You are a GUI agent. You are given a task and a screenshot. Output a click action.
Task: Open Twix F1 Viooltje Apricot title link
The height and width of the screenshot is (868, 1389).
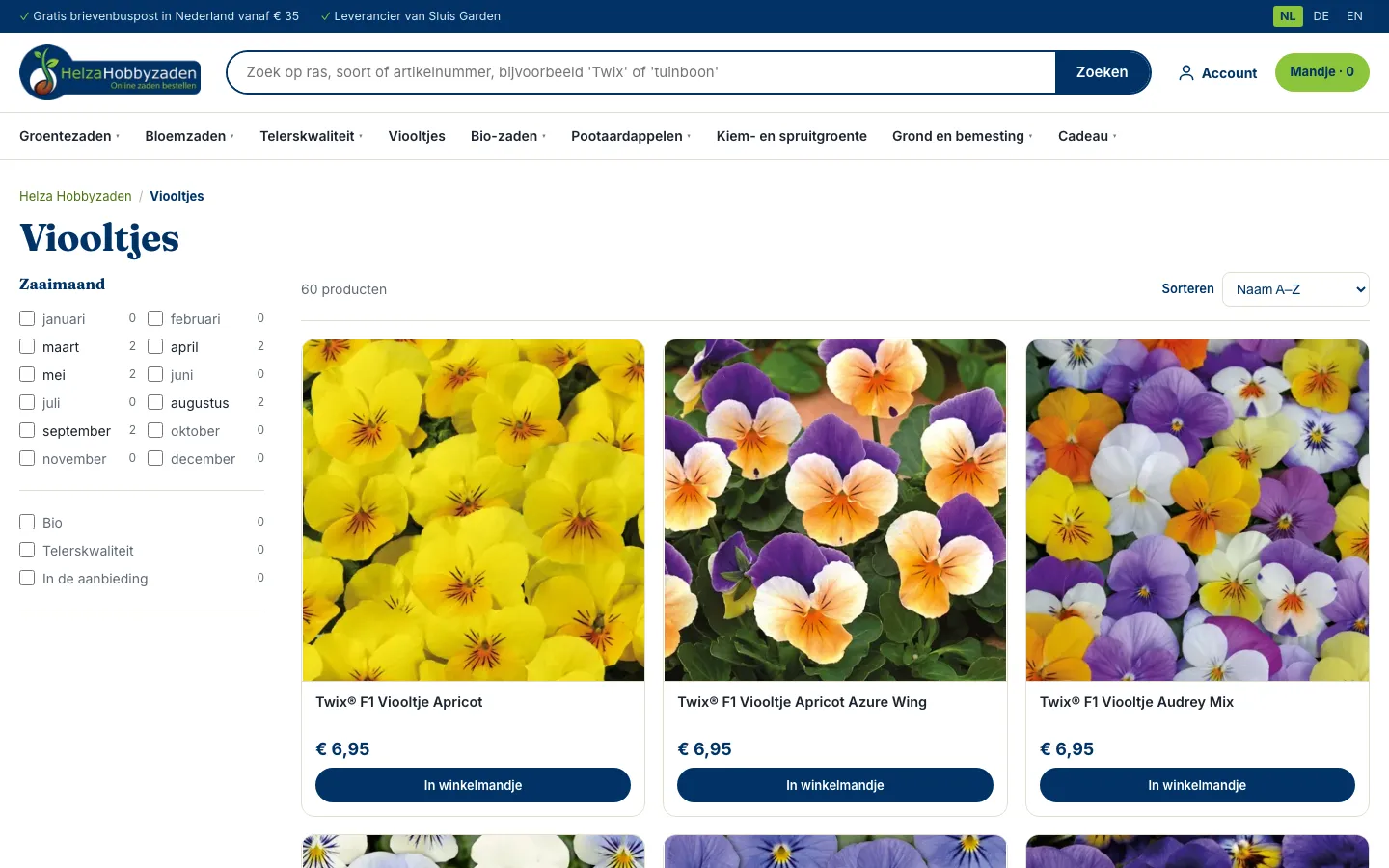(x=399, y=702)
